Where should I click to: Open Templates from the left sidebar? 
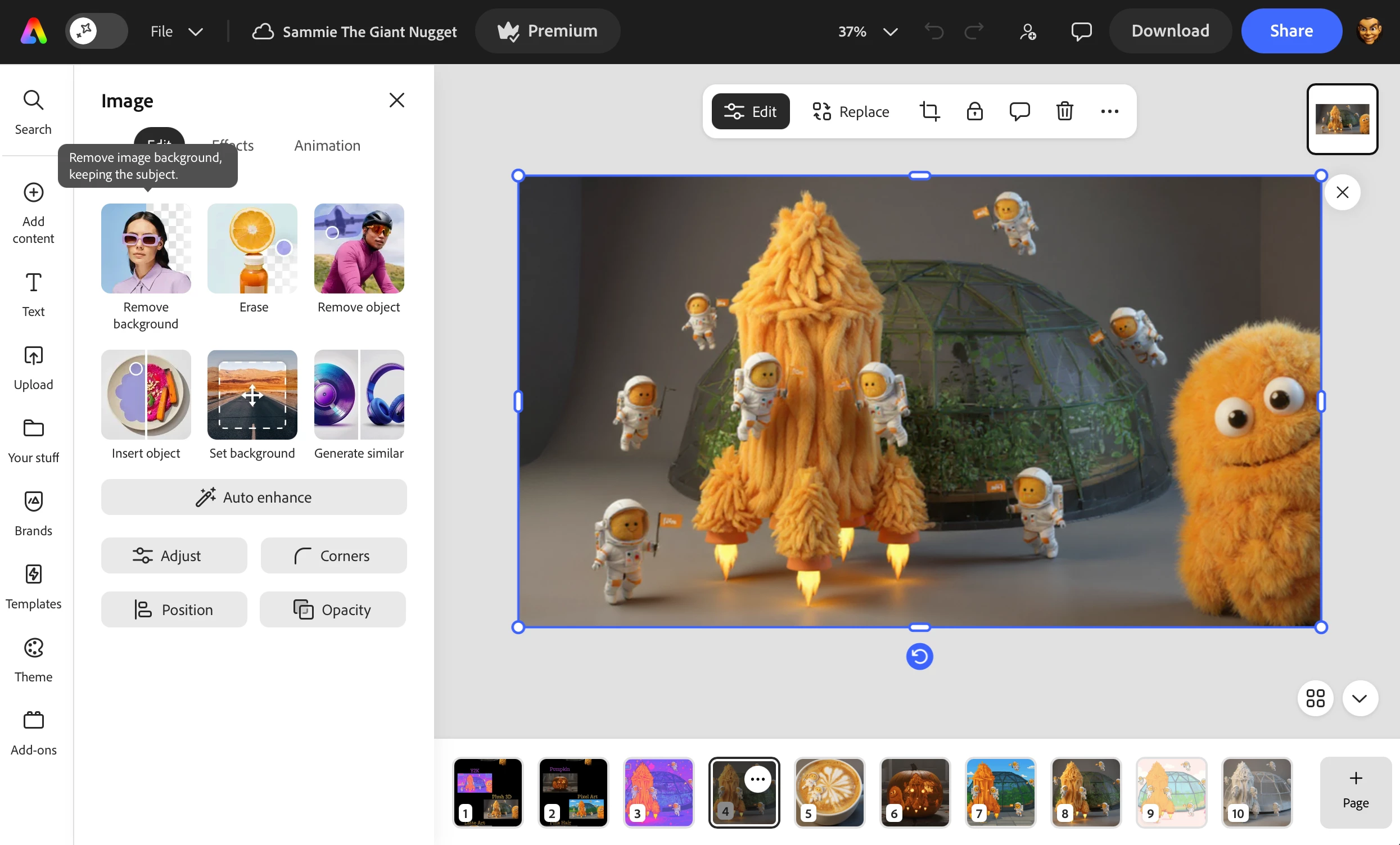(34, 586)
